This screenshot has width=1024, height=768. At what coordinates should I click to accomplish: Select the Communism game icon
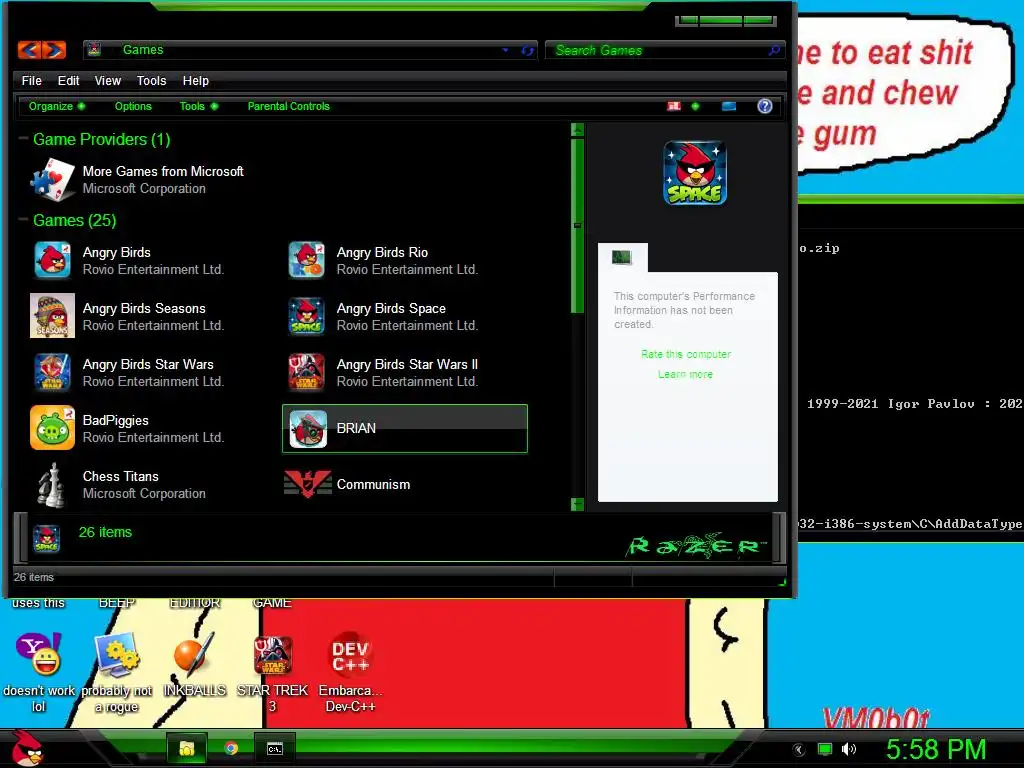[307, 485]
